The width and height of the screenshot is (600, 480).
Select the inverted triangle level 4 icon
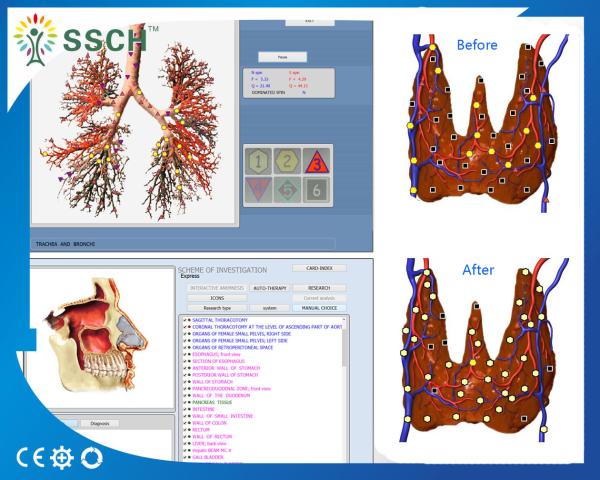pyautogui.click(x=259, y=189)
